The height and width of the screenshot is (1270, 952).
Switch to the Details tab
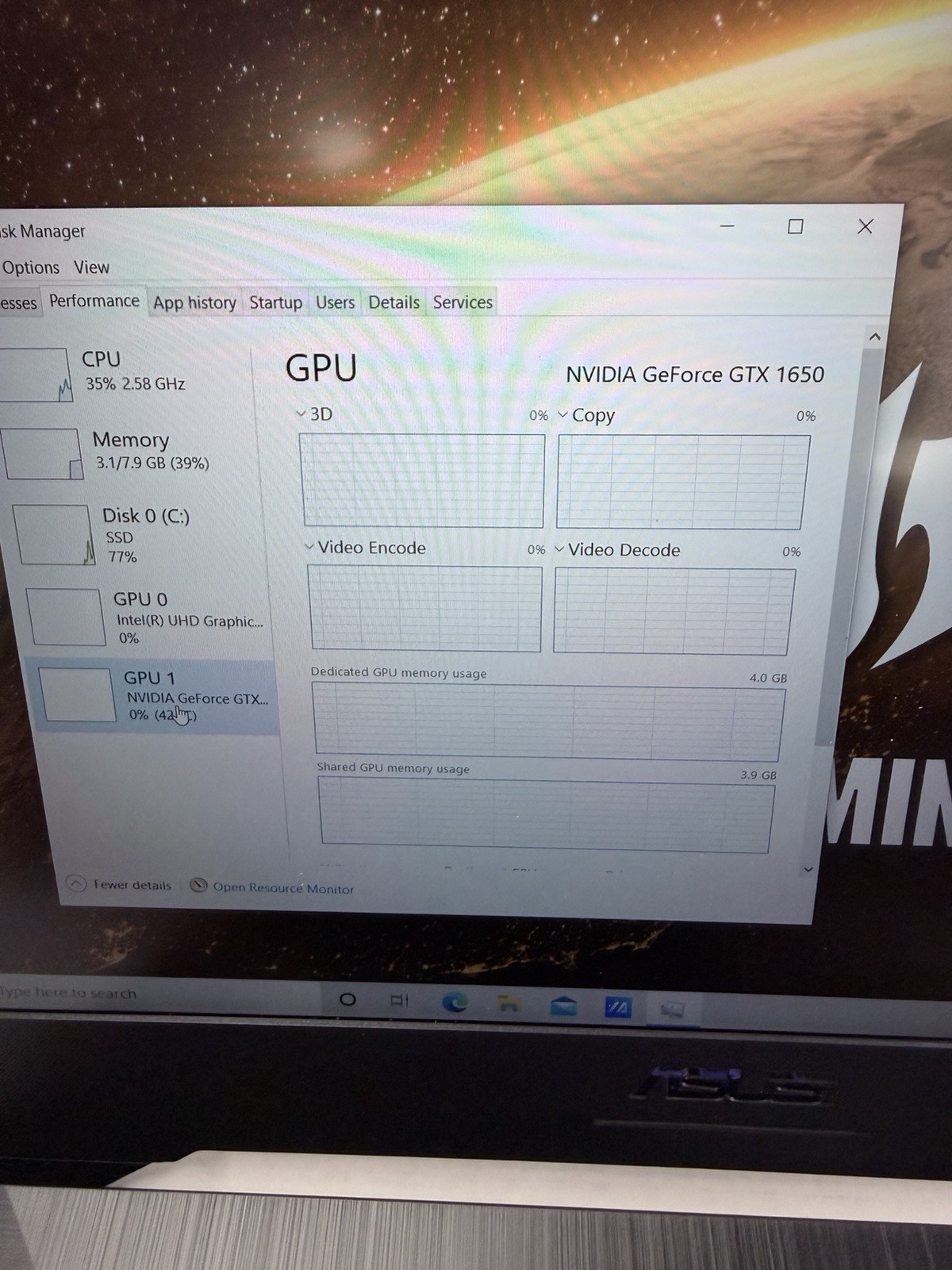(x=393, y=302)
